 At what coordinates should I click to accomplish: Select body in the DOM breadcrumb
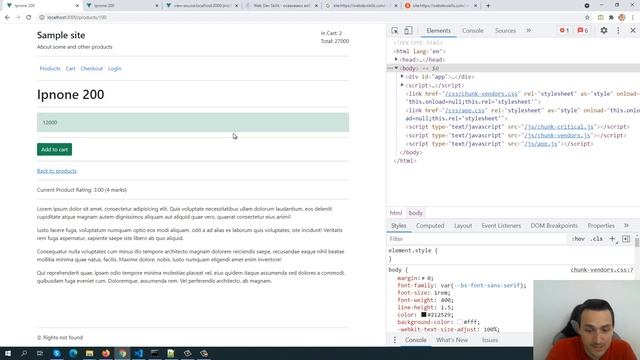(x=416, y=213)
